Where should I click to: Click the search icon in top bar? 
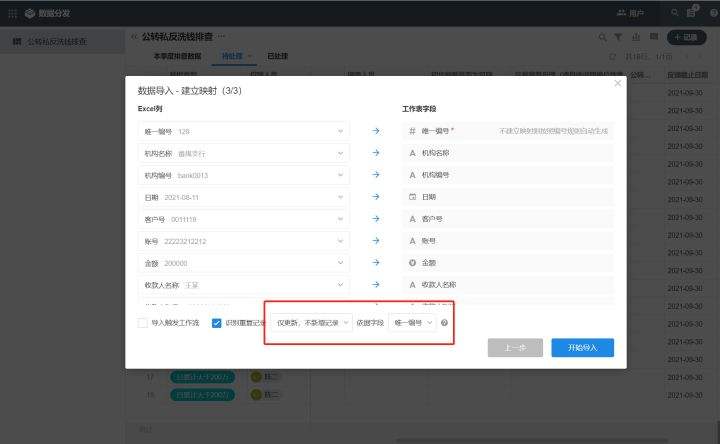[x=675, y=13]
